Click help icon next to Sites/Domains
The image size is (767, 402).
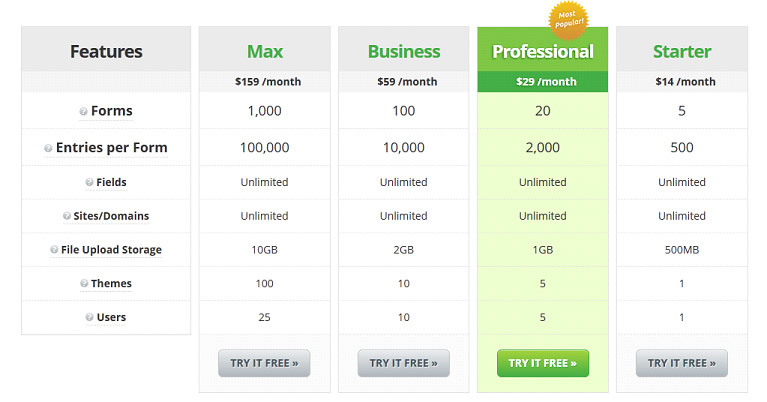66,216
